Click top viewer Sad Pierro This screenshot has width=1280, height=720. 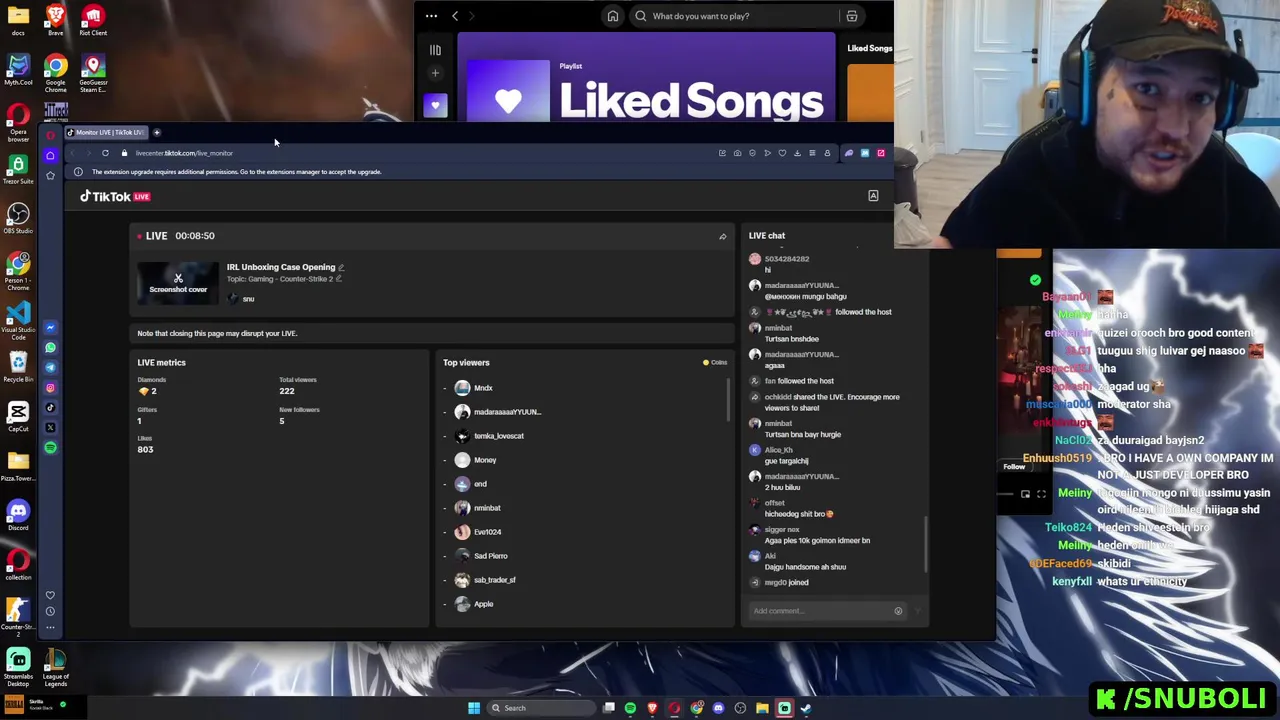(490, 556)
